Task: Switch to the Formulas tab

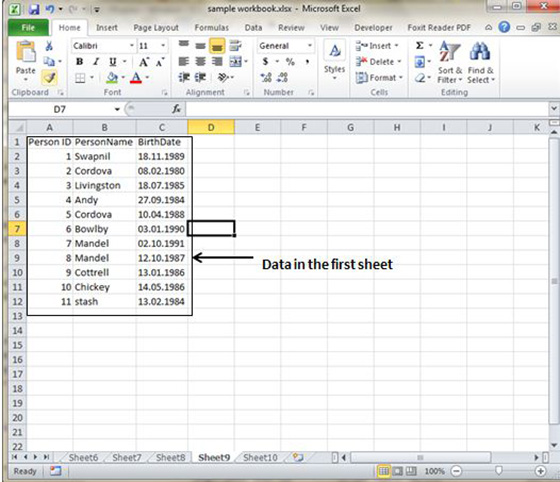Action: coord(211,27)
